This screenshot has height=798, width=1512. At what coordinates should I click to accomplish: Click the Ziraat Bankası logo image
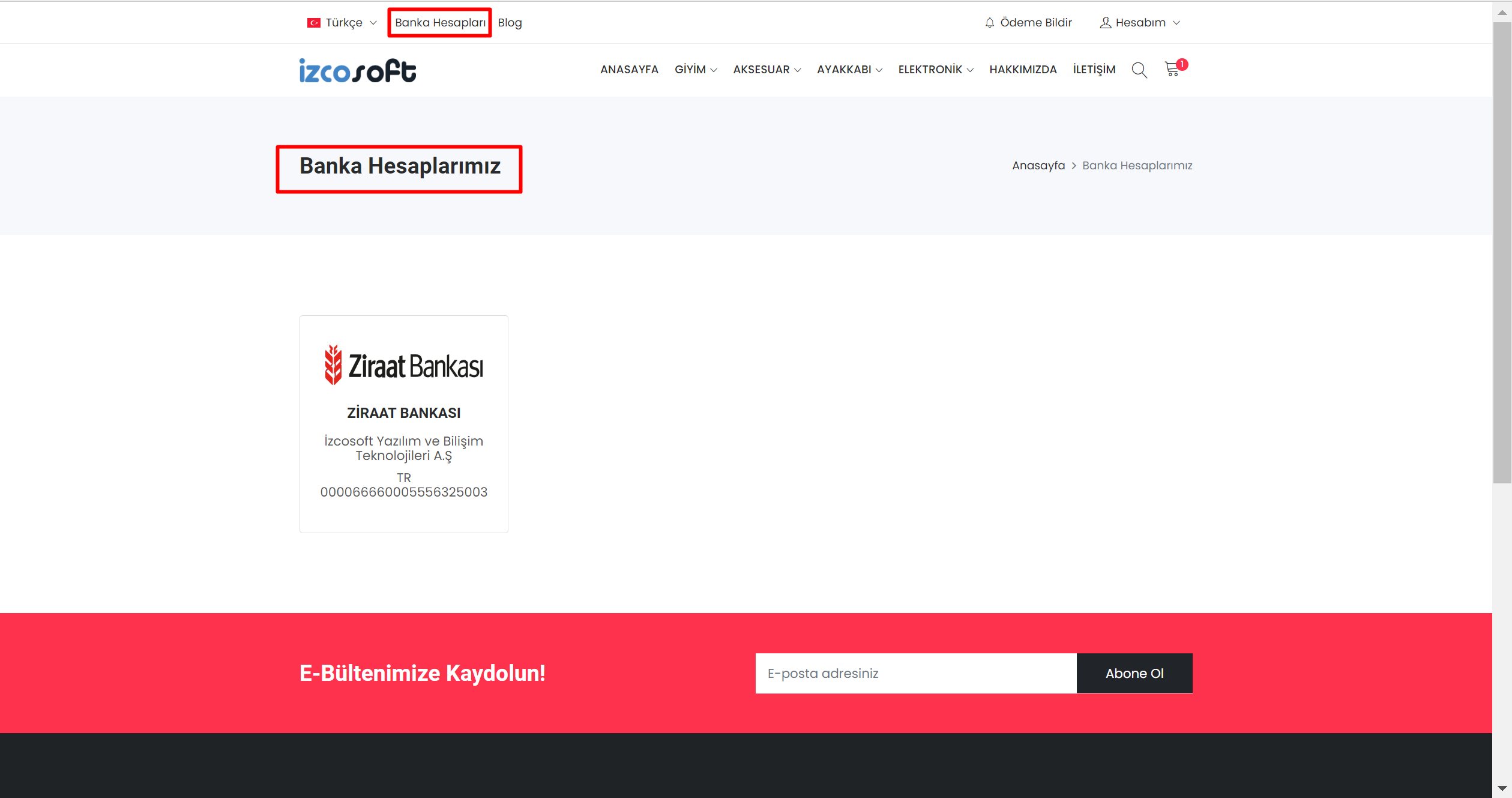pyautogui.click(x=403, y=365)
